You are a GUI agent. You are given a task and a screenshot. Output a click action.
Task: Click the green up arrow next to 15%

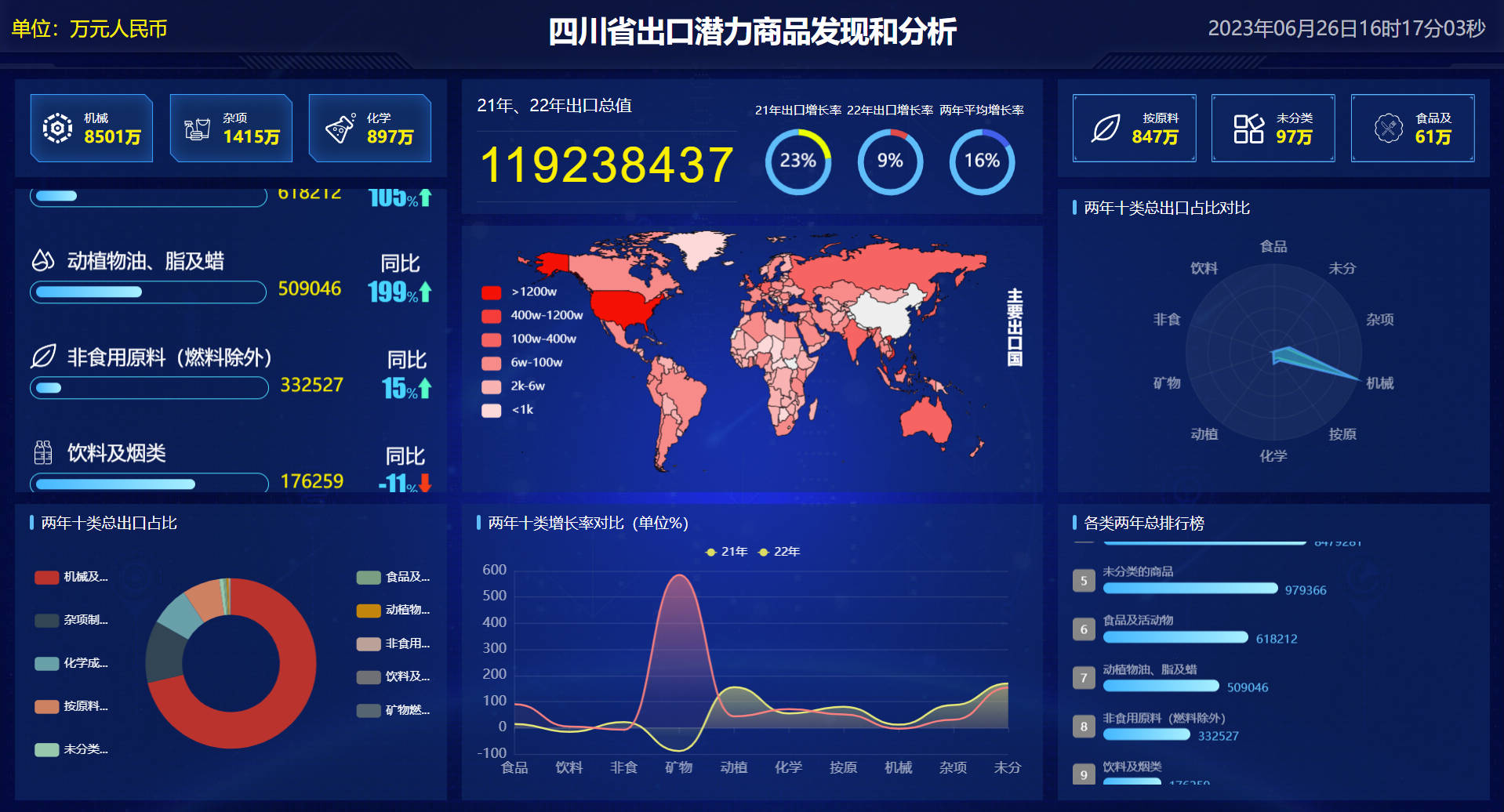pyautogui.click(x=425, y=388)
